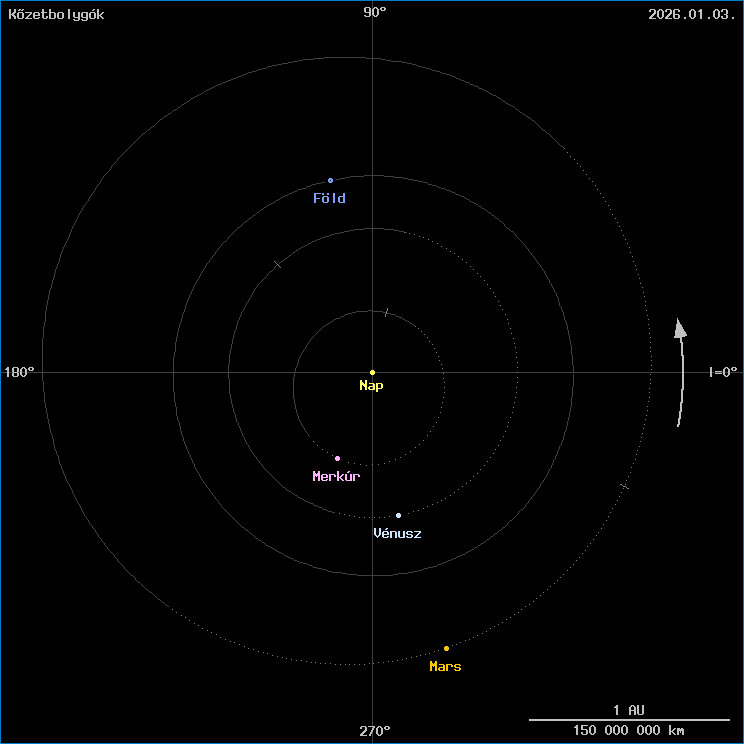Click the "150 000 000 km" scale text

(629, 731)
